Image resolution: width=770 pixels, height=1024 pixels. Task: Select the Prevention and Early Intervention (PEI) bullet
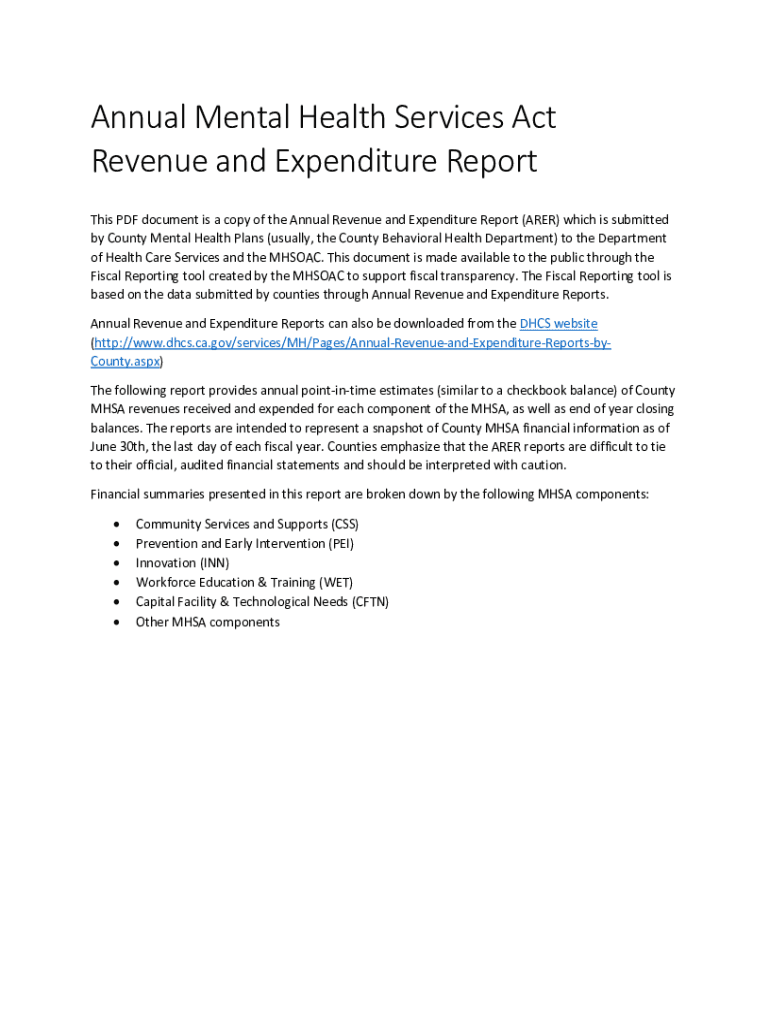point(244,544)
